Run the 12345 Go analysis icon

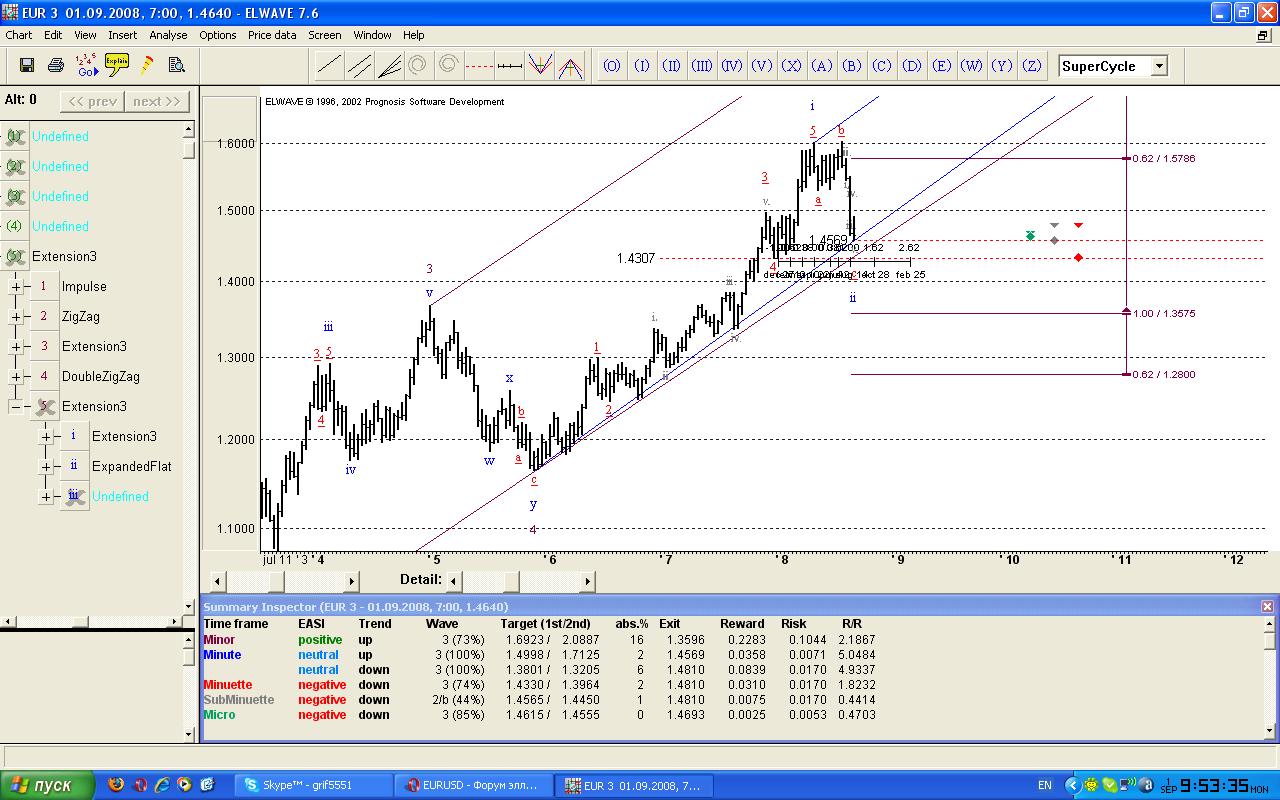(x=87, y=66)
